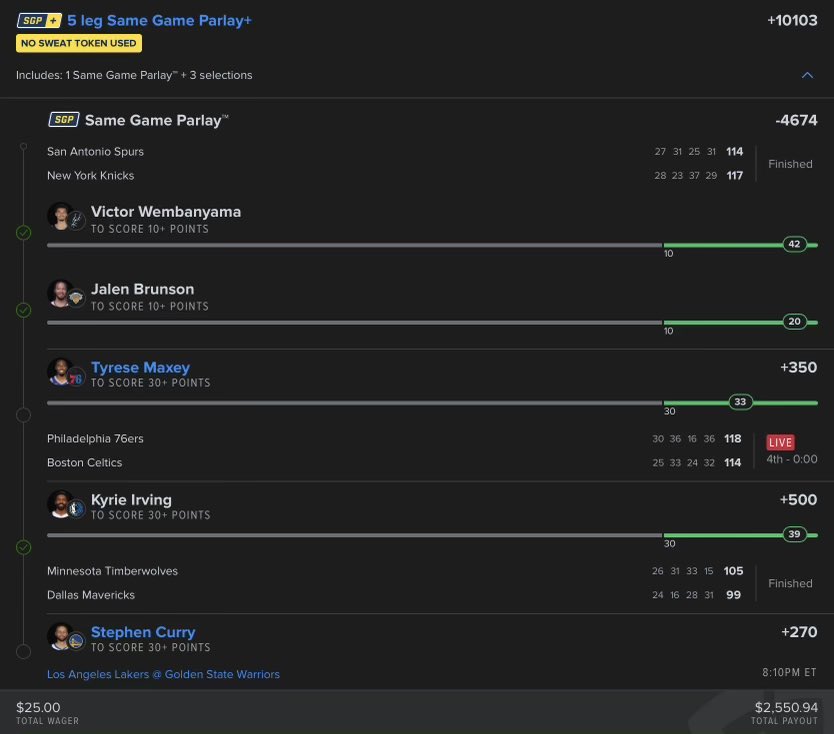Click the SGP+ badge icon
This screenshot has width=834, height=734.
39,21
